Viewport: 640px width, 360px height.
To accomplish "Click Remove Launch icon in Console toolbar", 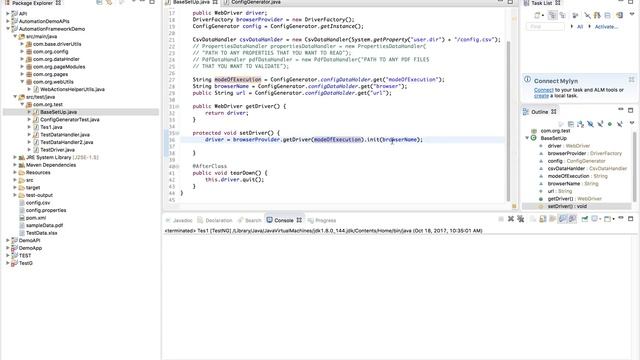I will (511, 219).
